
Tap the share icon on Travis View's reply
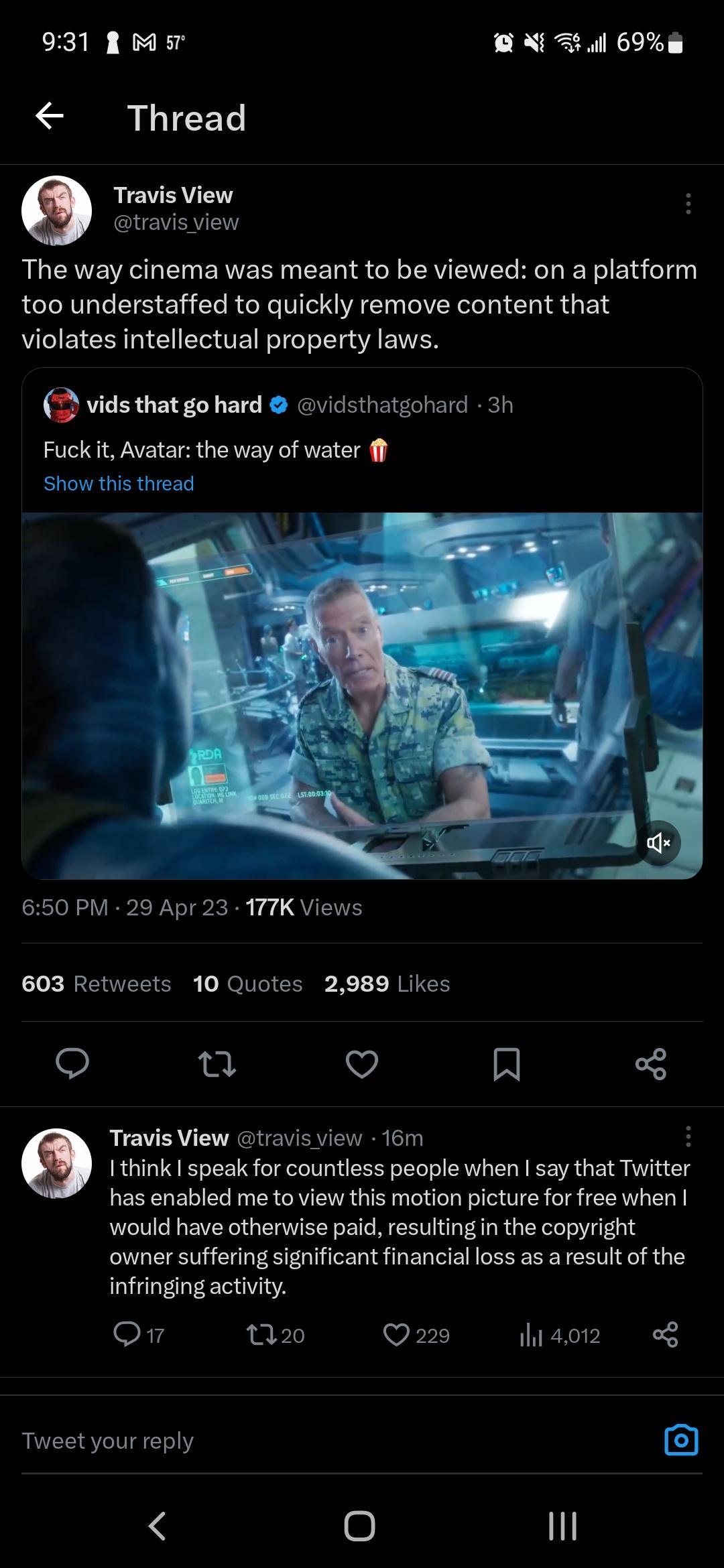pyautogui.click(x=667, y=1335)
